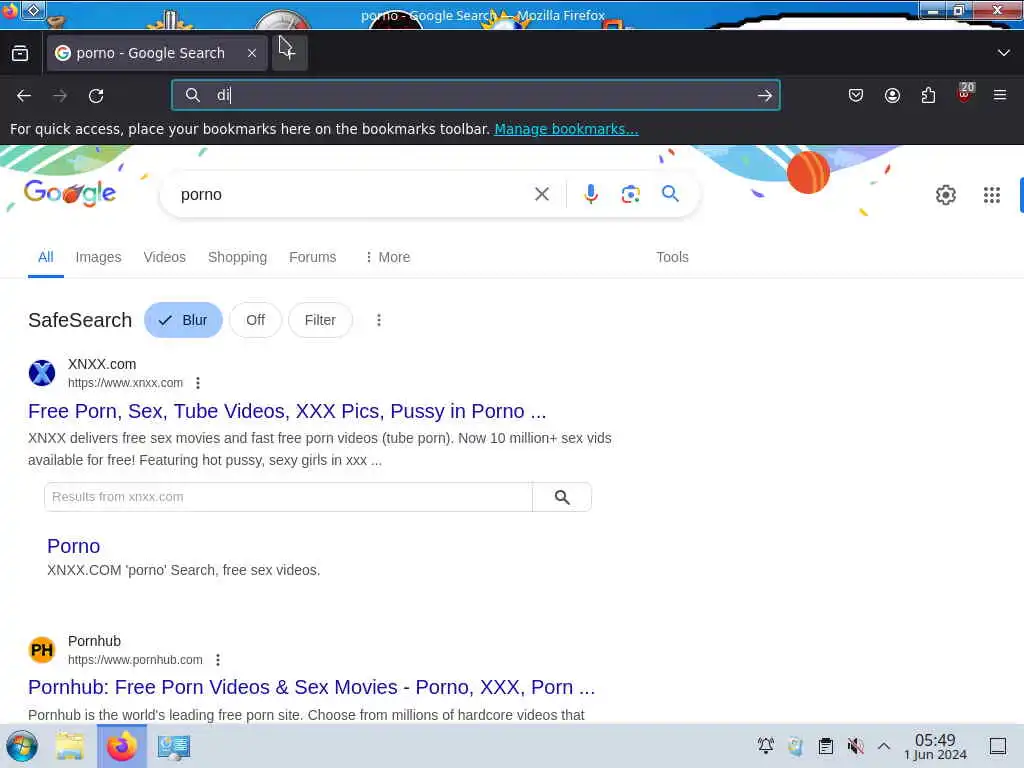Viewport: 1024px width, 768px height.
Task: Open the Windows-style Start menu
Action: [x=22, y=746]
